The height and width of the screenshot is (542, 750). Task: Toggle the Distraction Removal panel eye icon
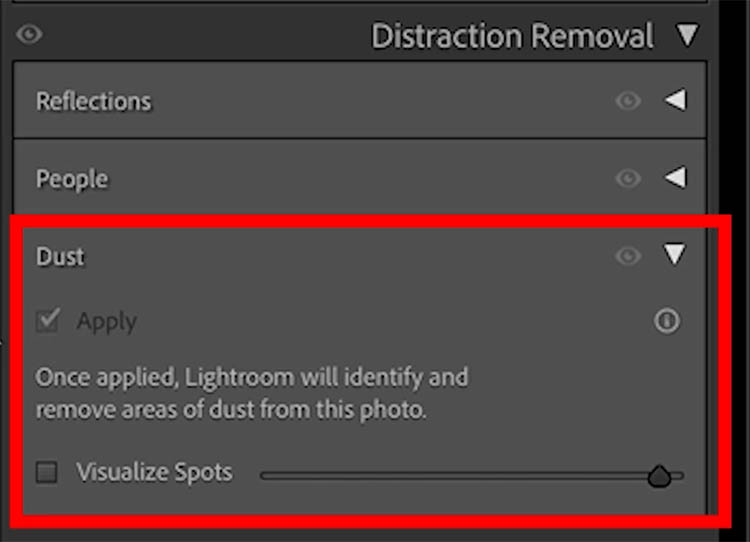click(29, 36)
